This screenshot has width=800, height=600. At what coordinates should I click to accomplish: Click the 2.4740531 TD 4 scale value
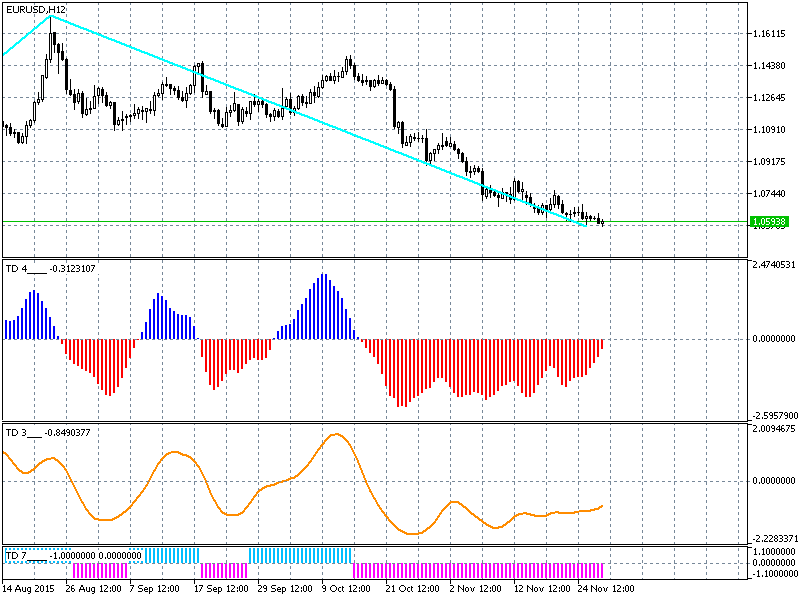click(772, 264)
